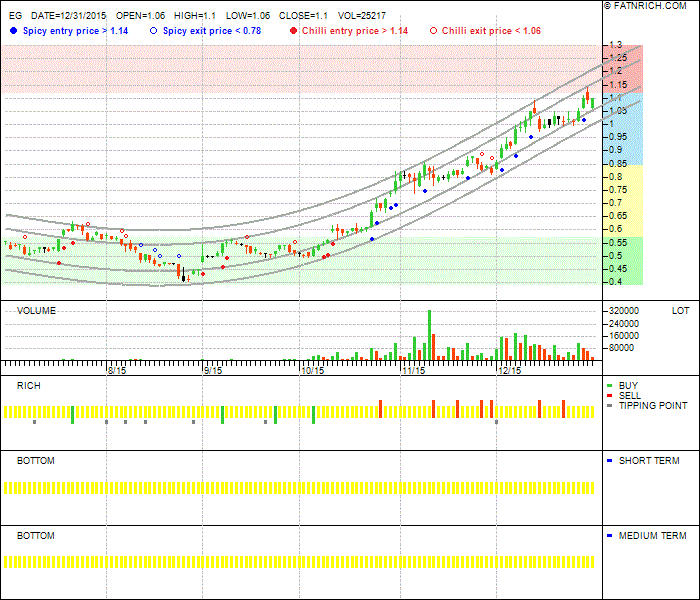The height and width of the screenshot is (600, 700).
Task: Open the FATNRICH.COM copyright link
Action: pos(649,6)
